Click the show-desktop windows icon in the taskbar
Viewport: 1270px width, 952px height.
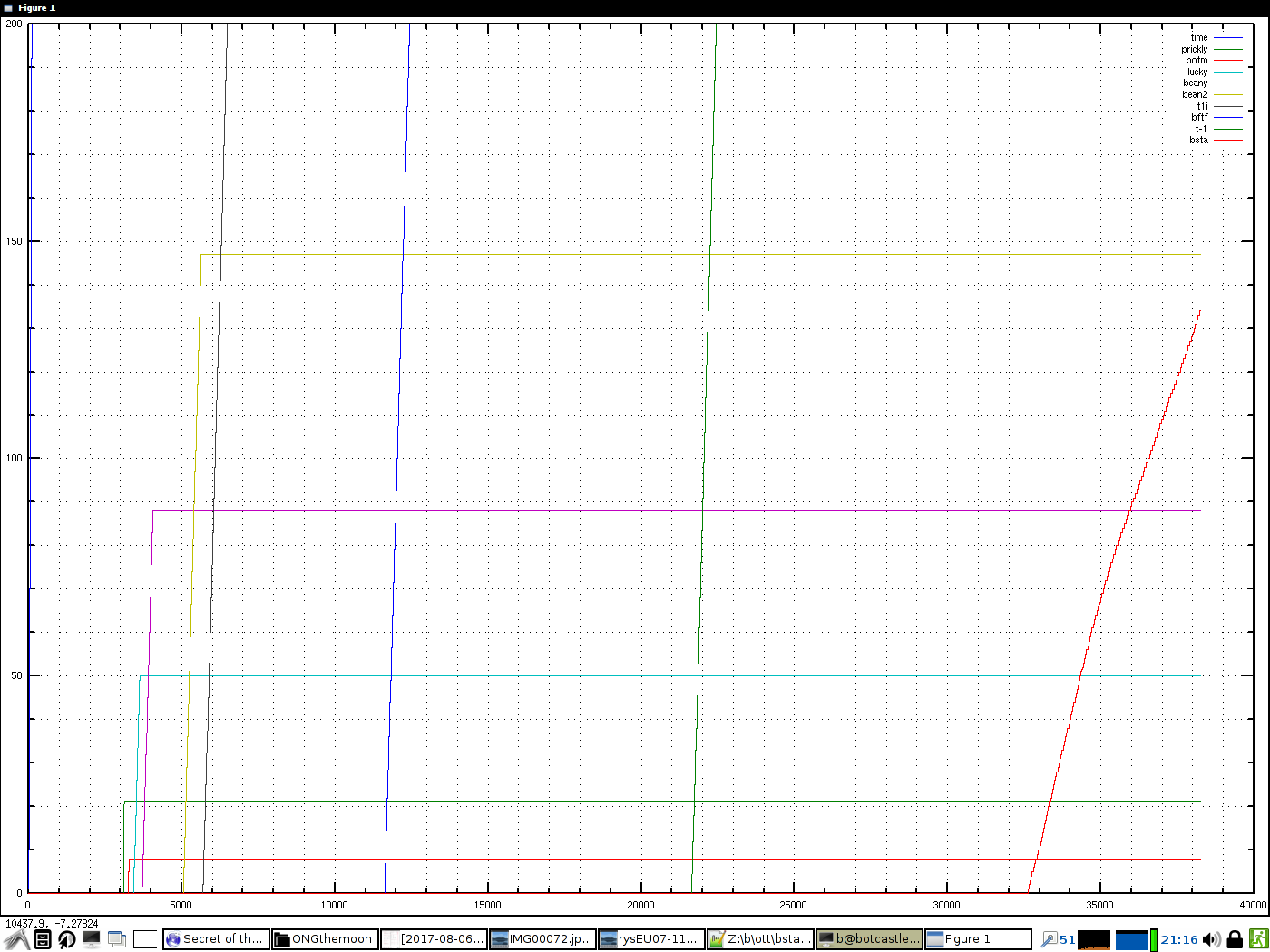click(x=117, y=939)
